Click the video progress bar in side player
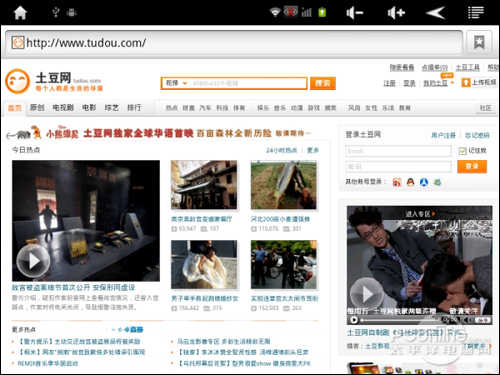The width and height of the screenshot is (500, 375). pyautogui.click(x=401, y=320)
